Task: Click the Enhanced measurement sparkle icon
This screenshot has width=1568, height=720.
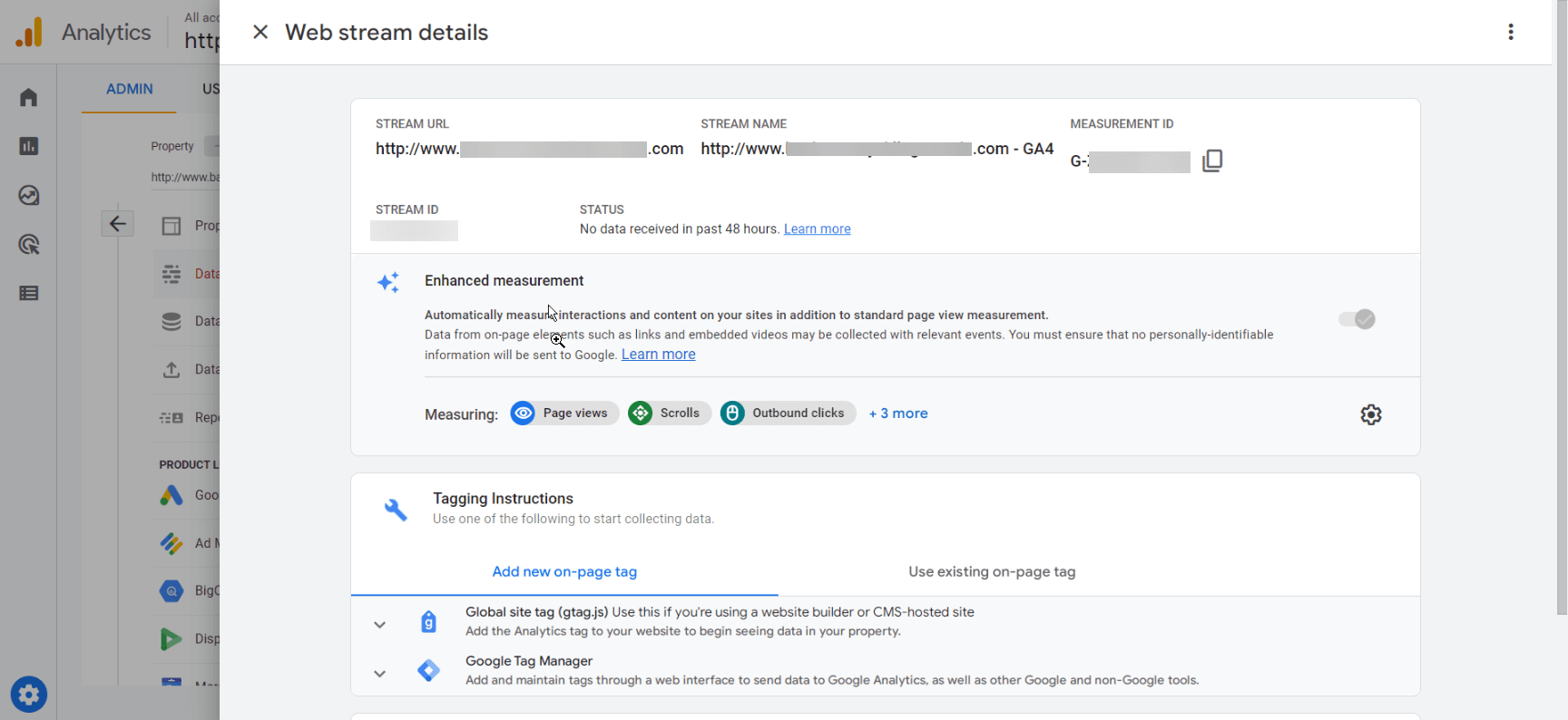Action: tap(388, 282)
